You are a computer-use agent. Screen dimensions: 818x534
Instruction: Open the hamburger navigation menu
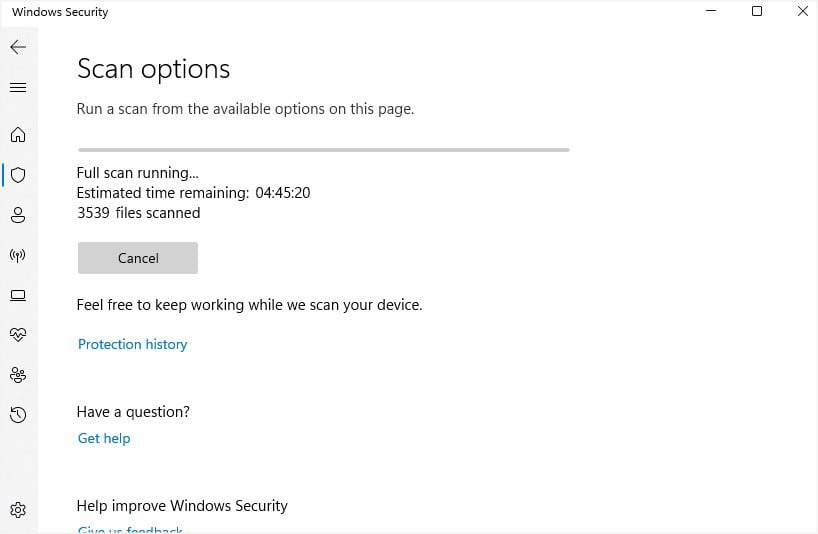pyautogui.click(x=18, y=88)
